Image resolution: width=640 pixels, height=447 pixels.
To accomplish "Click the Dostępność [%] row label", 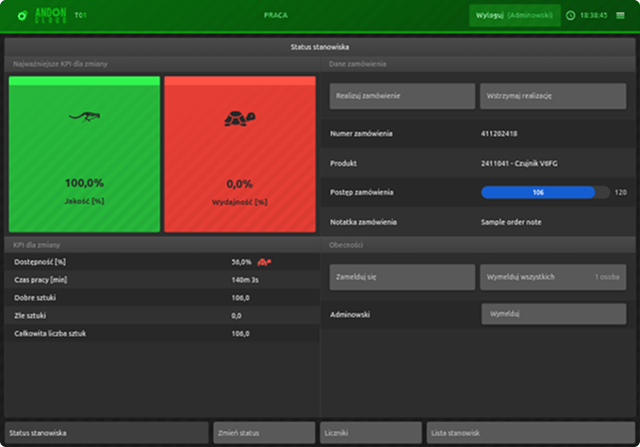I will 40,262.
